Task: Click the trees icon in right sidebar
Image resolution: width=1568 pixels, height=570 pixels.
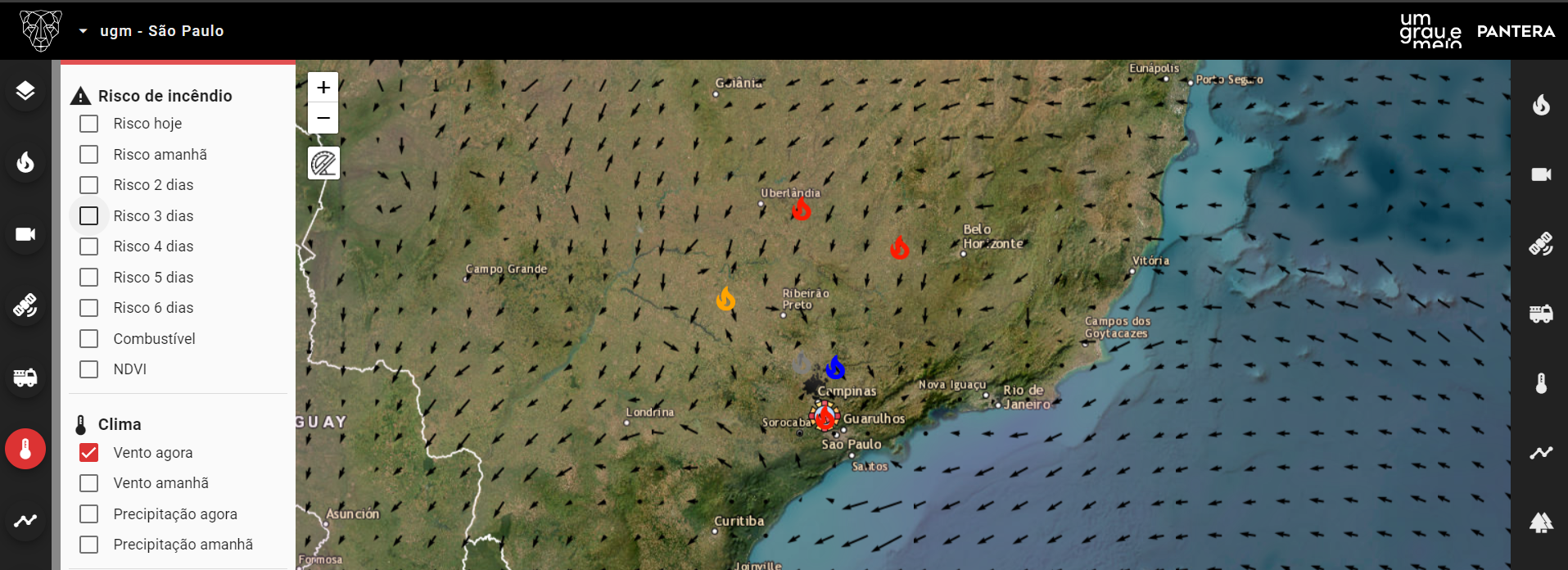Action: 1541,522
